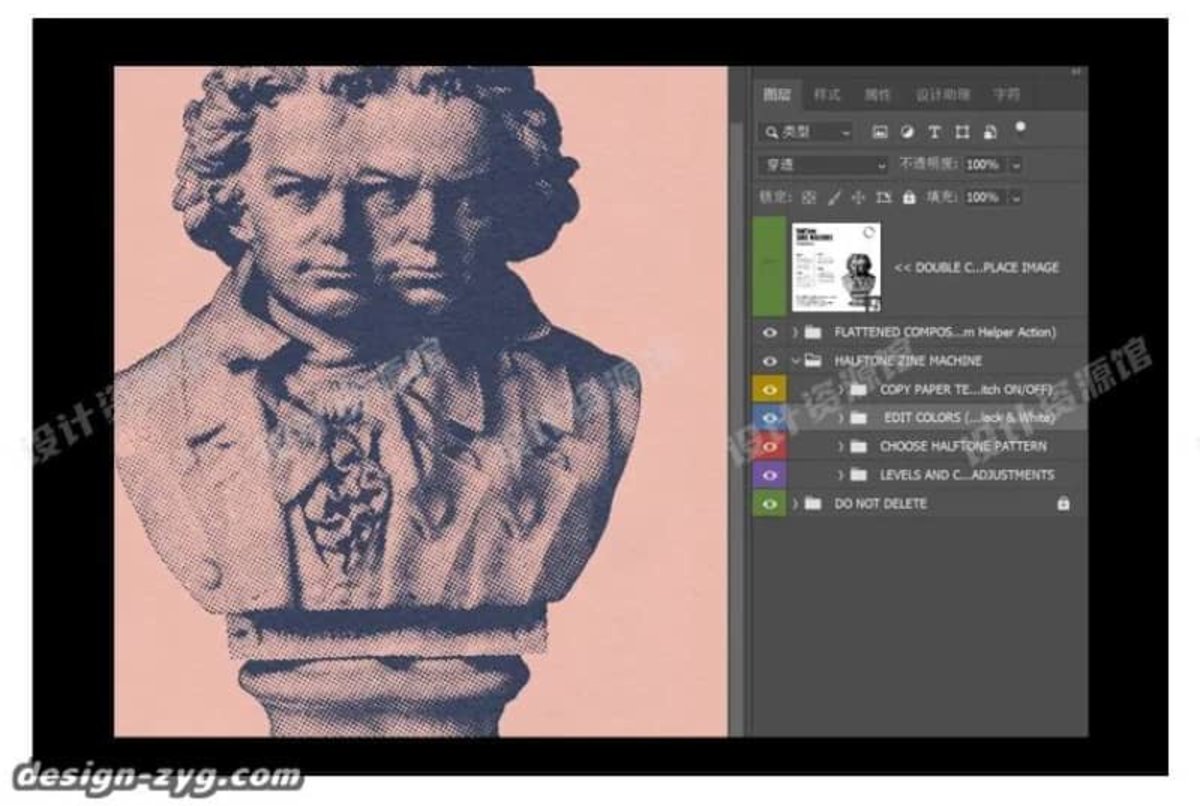The width and height of the screenshot is (1200, 806).
Task: Select the FLATTENED COMPOS...m Helper Action) layer name
Action: click(945, 332)
